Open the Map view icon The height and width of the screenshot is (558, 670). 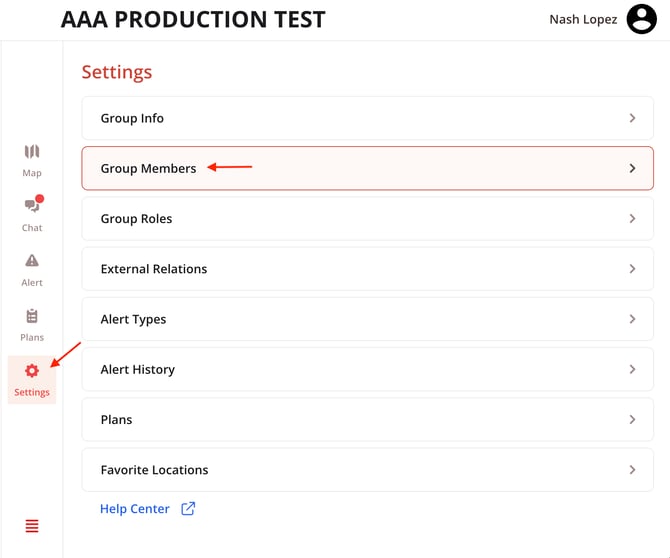click(32, 152)
